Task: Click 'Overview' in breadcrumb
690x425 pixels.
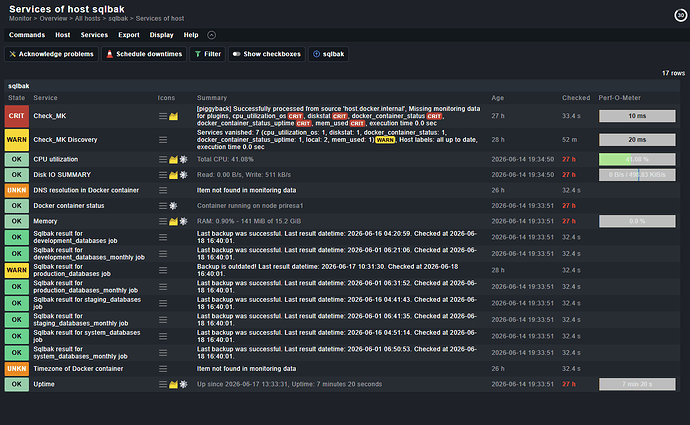Action: [x=53, y=19]
